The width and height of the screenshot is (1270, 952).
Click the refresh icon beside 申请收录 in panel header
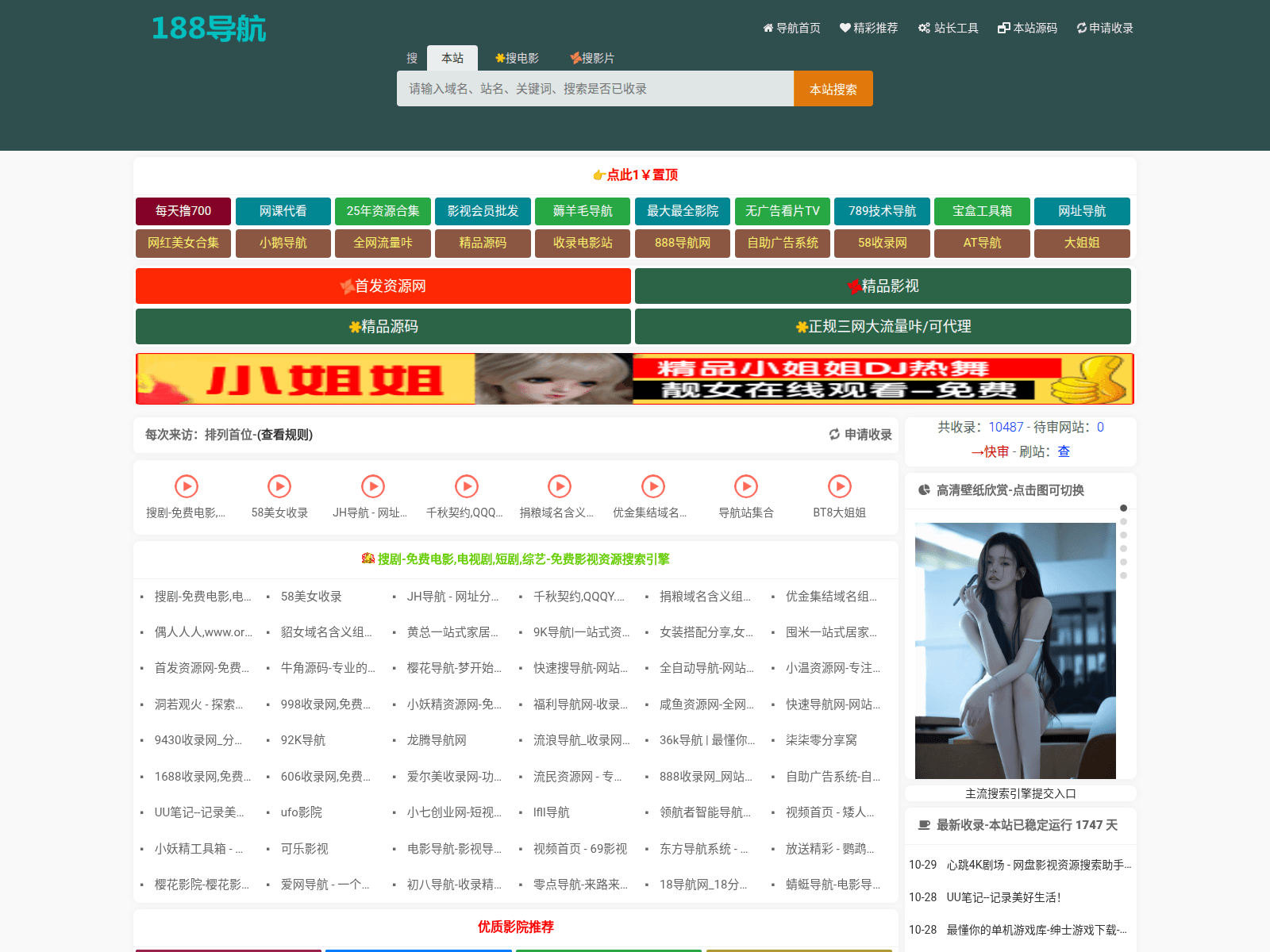[834, 435]
